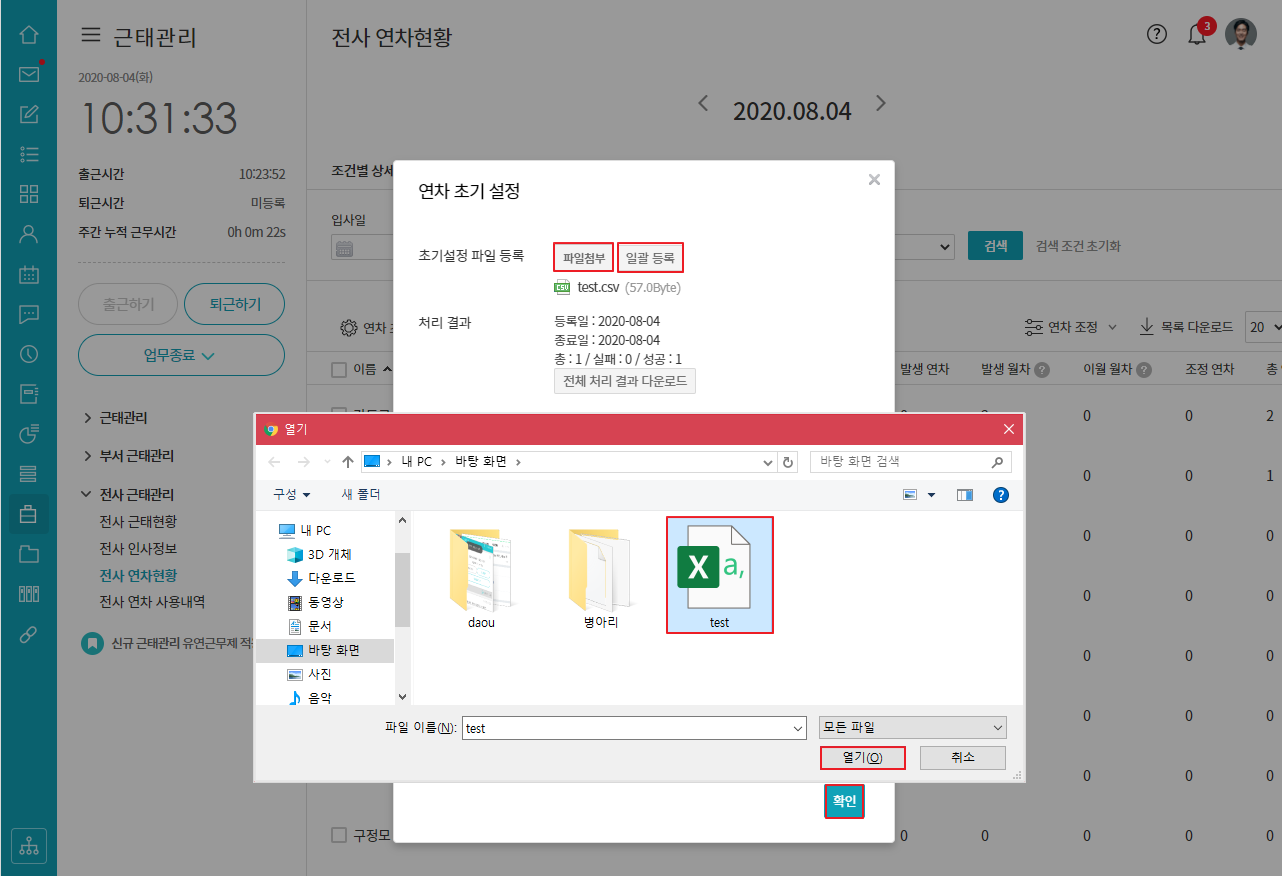Click the 열기(O) button
The image size is (1282, 876).
[862, 758]
